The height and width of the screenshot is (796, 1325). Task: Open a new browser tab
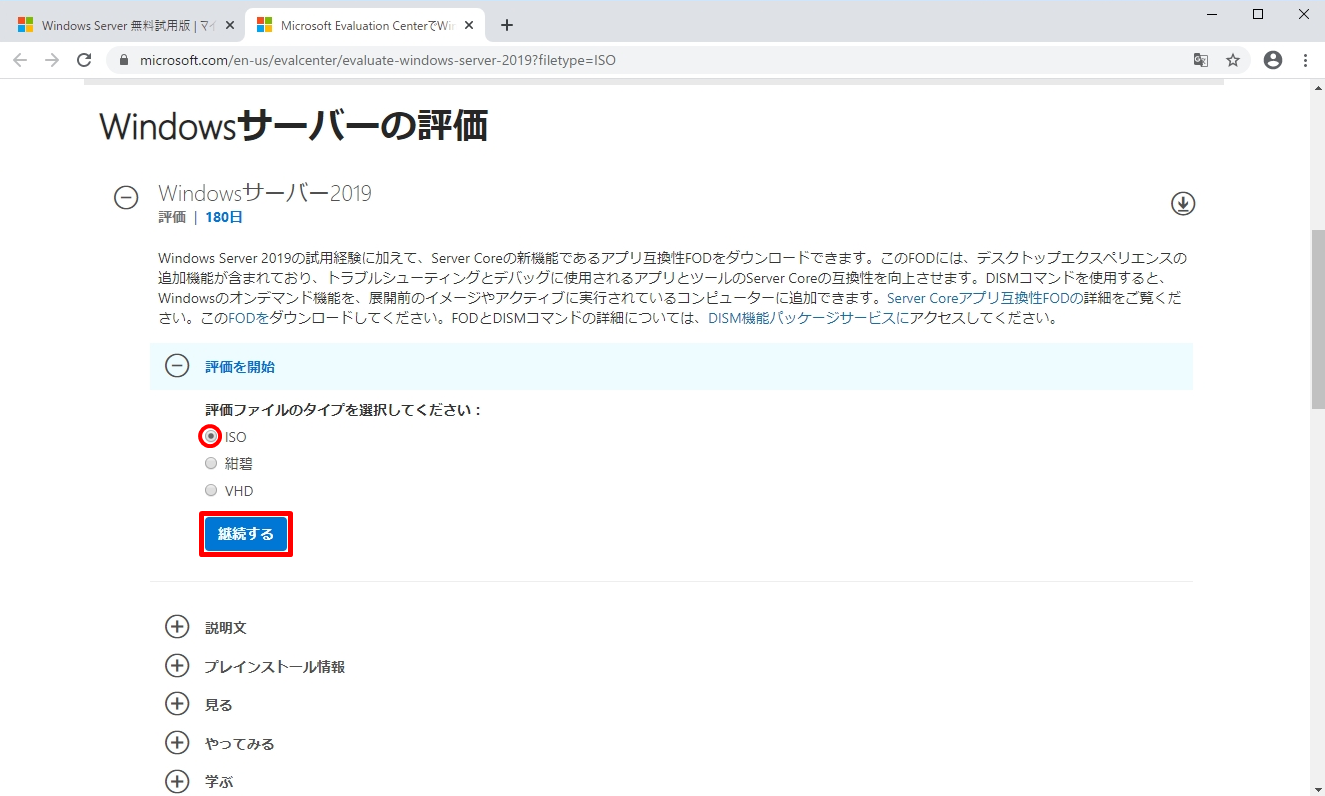(x=507, y=25)
